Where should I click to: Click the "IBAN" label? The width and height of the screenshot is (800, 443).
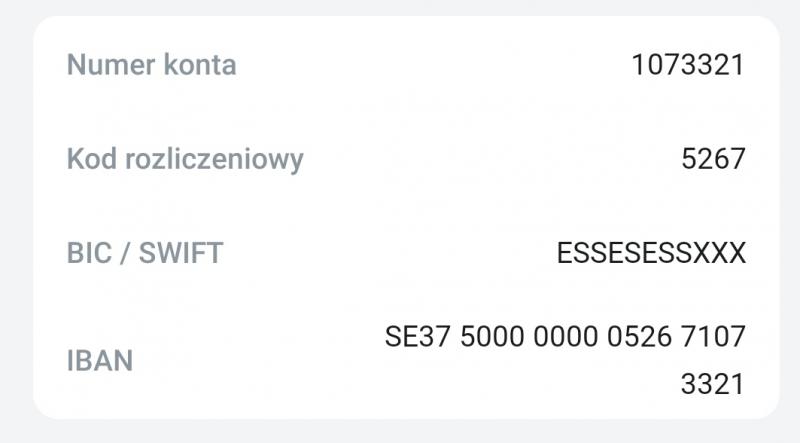pos(100,361)
